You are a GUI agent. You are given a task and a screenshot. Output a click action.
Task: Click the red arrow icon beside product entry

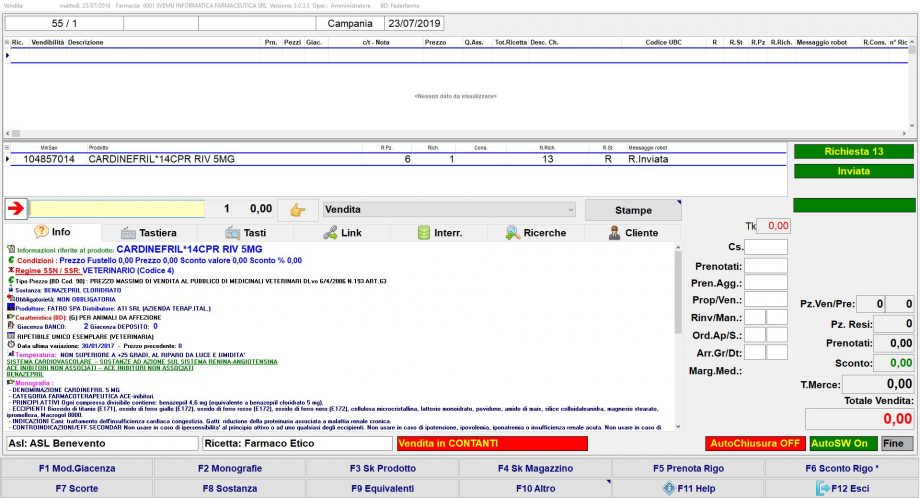pyautogui.click(x=15, y=209)
